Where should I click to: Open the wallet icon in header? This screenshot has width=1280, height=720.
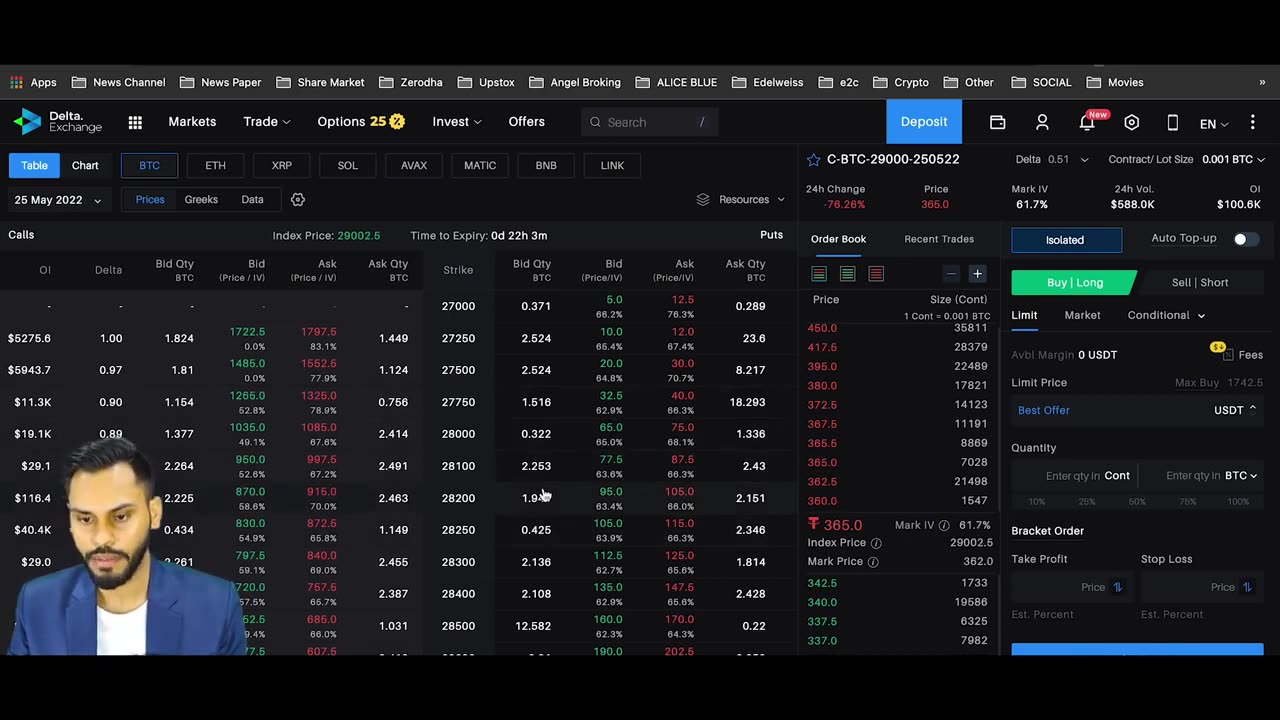997,122
